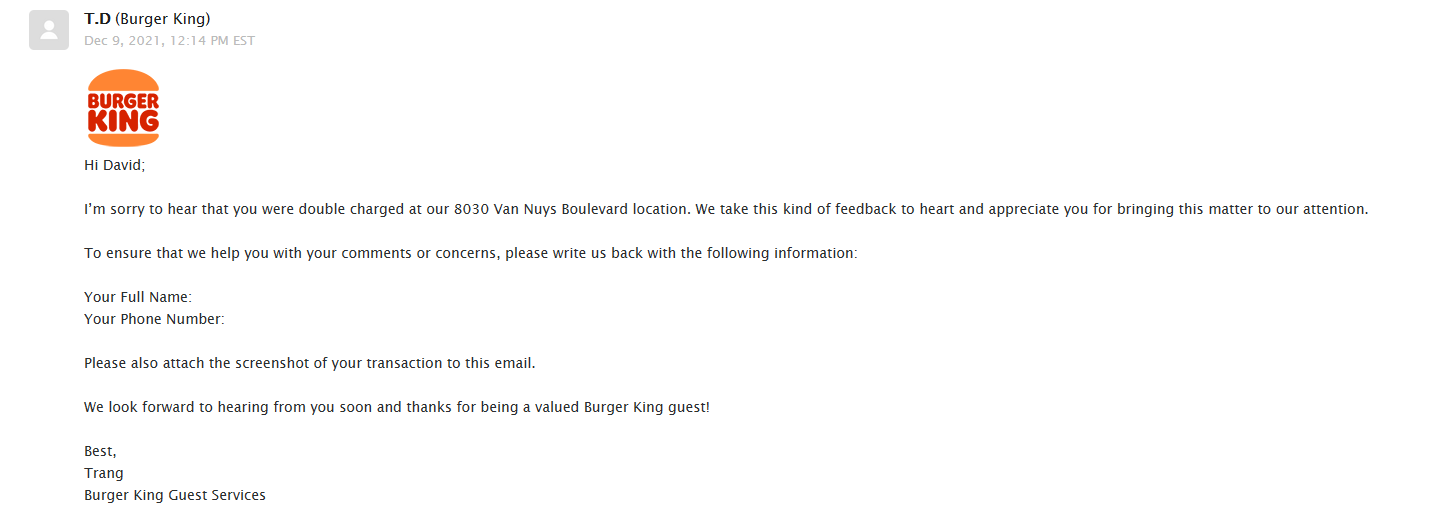
Task: Click the sender name T.D
Action: pos(97,19)
